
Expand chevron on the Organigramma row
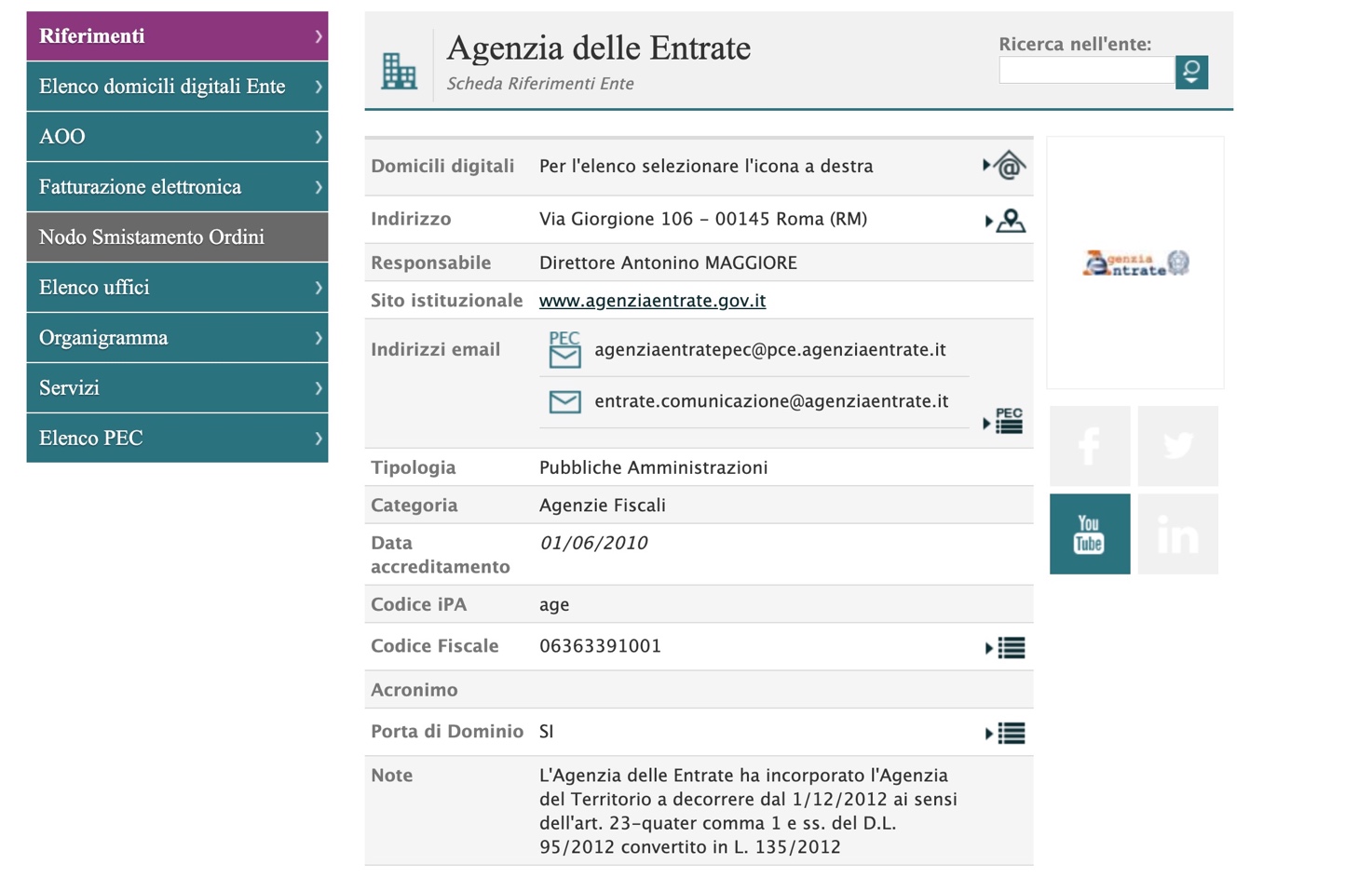[x=319, y=338]
